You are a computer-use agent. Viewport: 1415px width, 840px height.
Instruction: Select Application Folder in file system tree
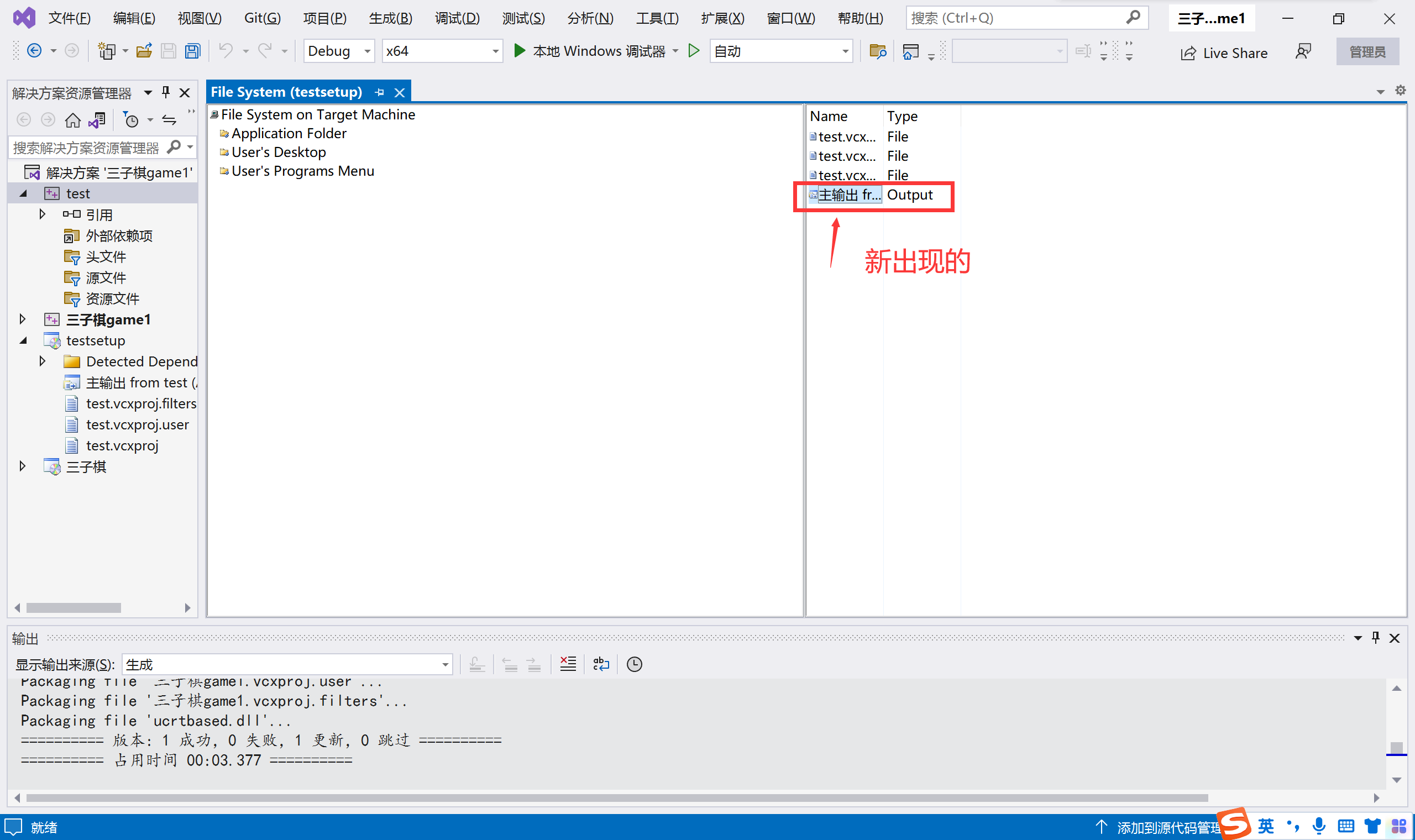[289, 134]
